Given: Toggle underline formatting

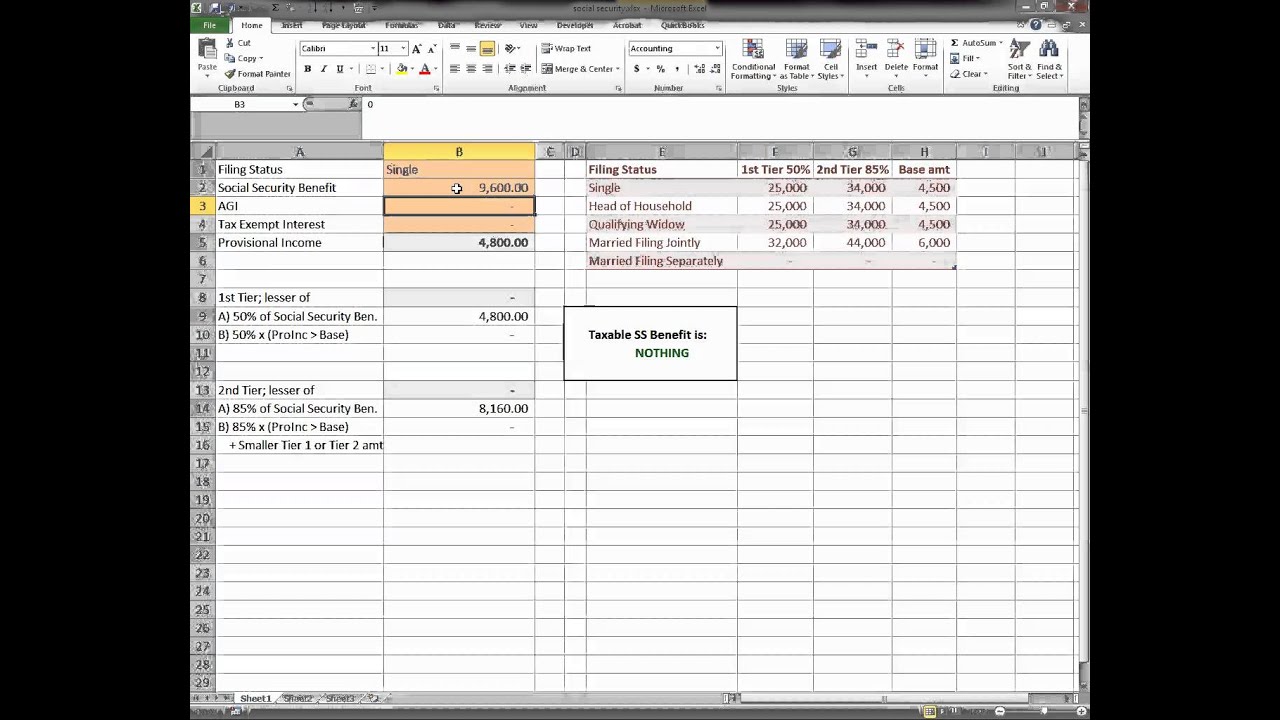Looking at the screenshot, I should [x=339, y=69].
